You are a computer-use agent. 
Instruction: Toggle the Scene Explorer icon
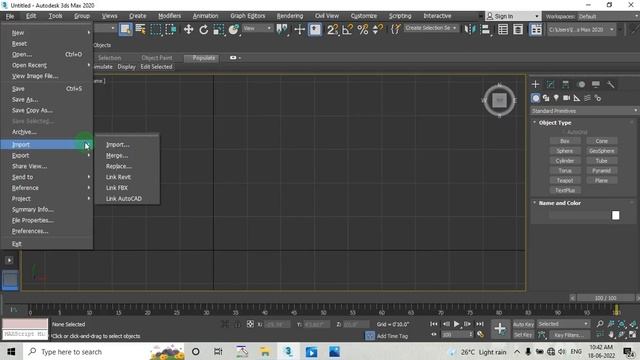tap(503, 29)
